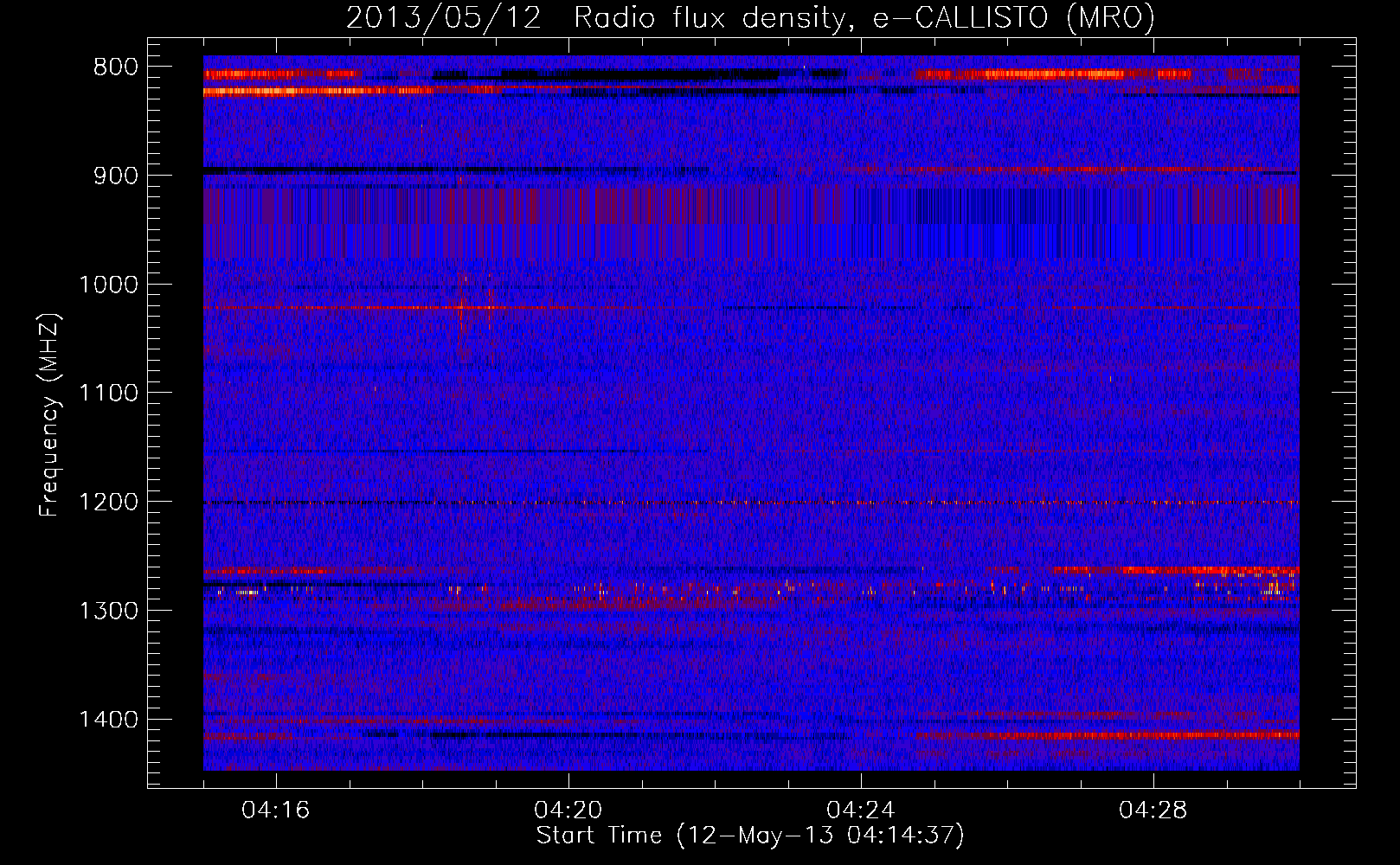The height and width of the screenshot is (865, 1400).
Task: Click the 04:16 time tick label
Action: pyautogui.click(x=276, y=811)
